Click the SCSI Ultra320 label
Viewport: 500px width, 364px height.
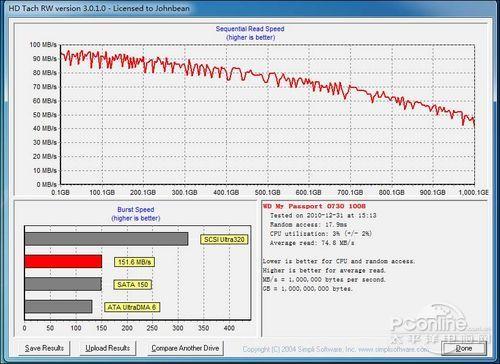tap(224, 239)
